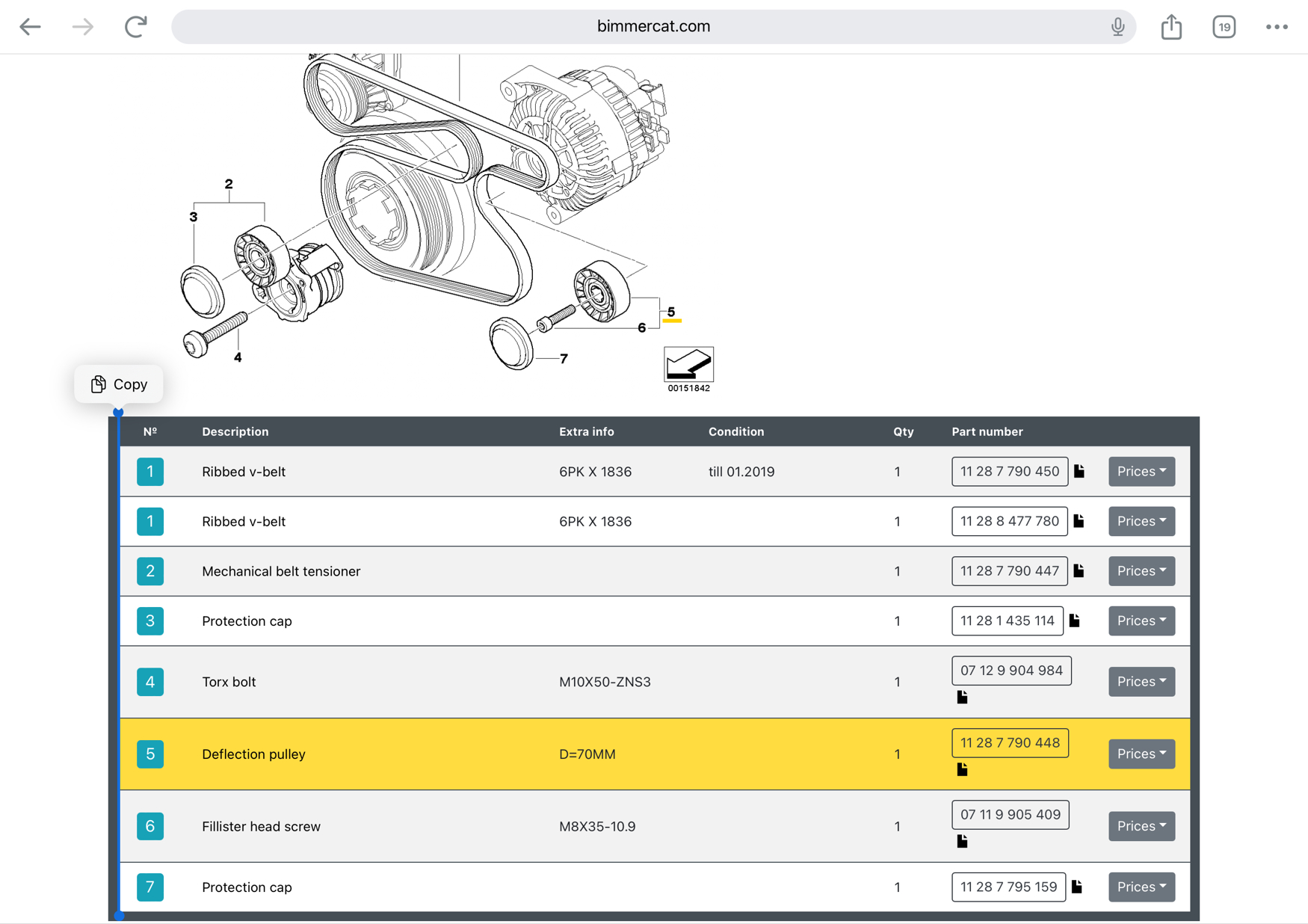
Task: Click the Description column header
Action: tap(235, 431)
